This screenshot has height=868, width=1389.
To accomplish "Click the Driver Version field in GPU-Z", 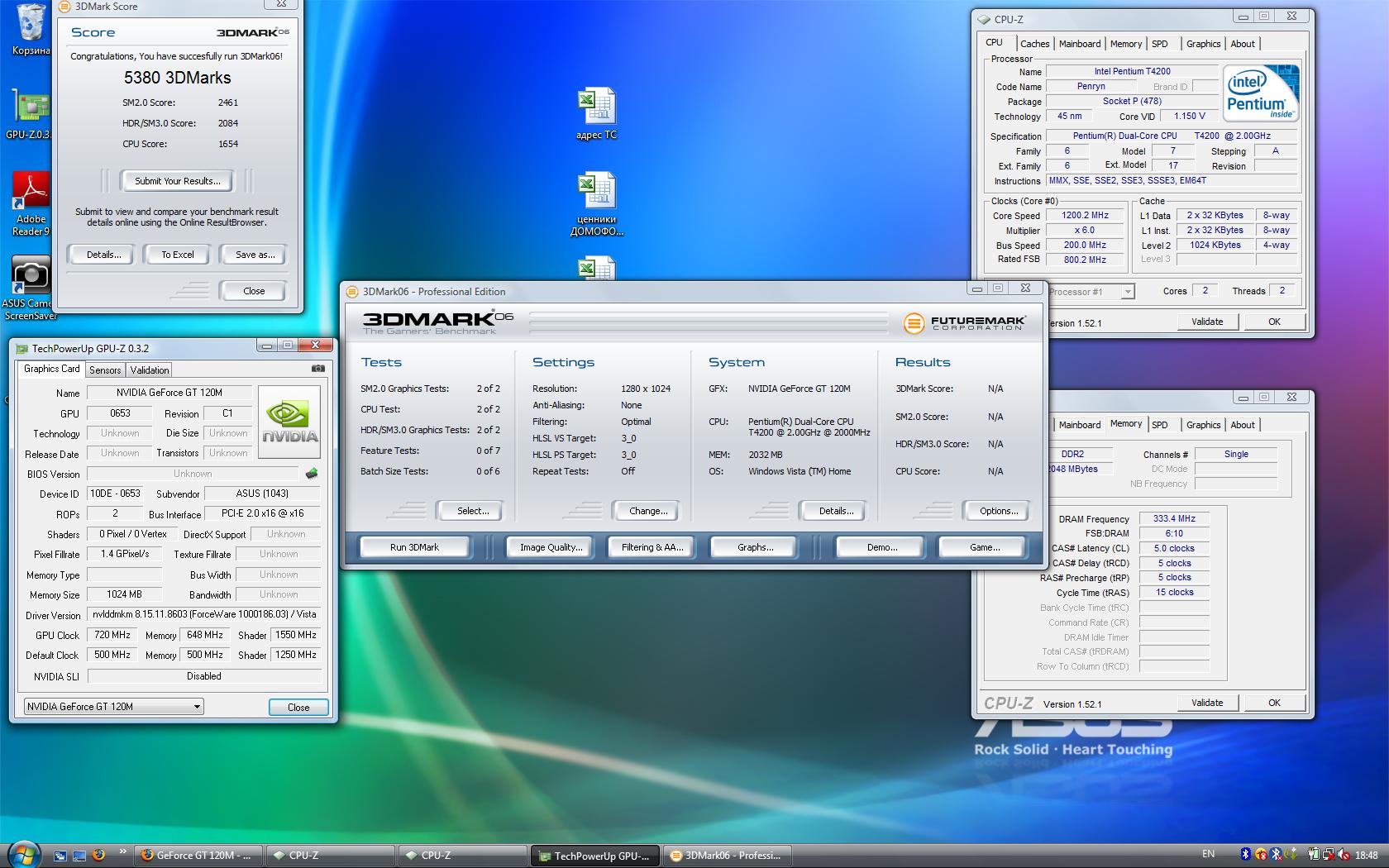I will pos(203,614).
